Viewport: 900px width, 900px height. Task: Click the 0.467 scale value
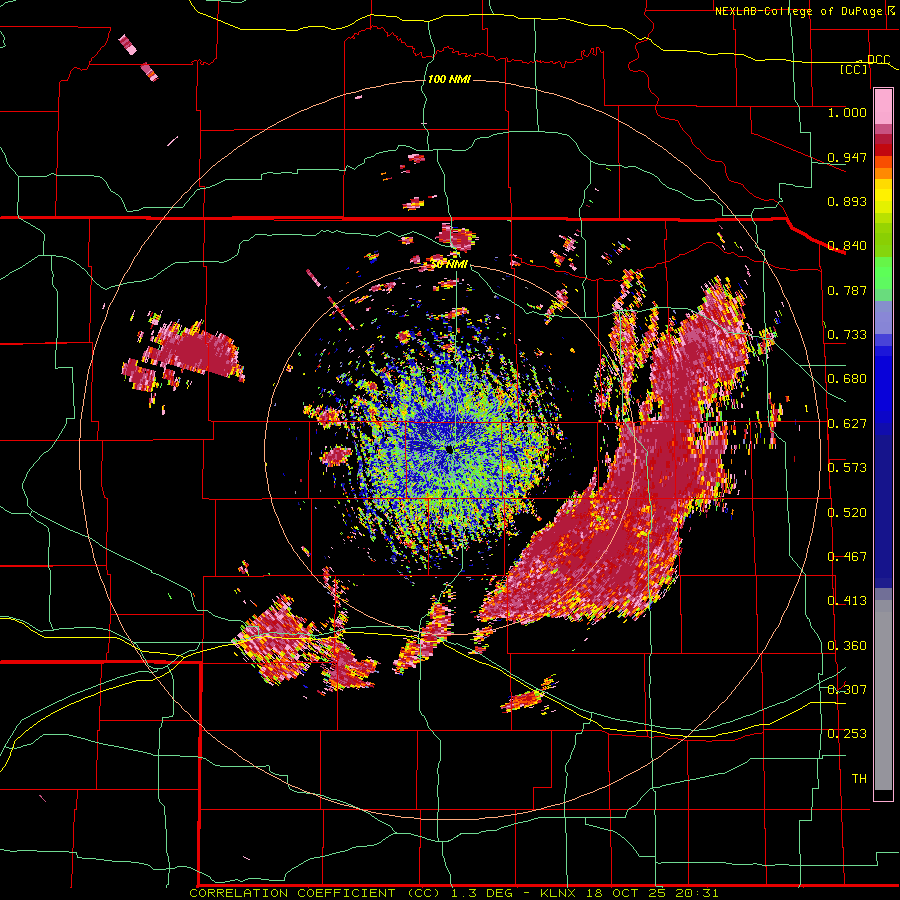click(847, 557)
